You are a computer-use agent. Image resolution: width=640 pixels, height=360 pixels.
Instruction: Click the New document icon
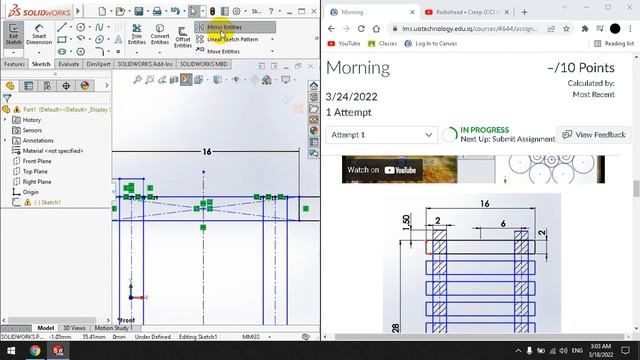pyautogui.click(x=102, y=11)
